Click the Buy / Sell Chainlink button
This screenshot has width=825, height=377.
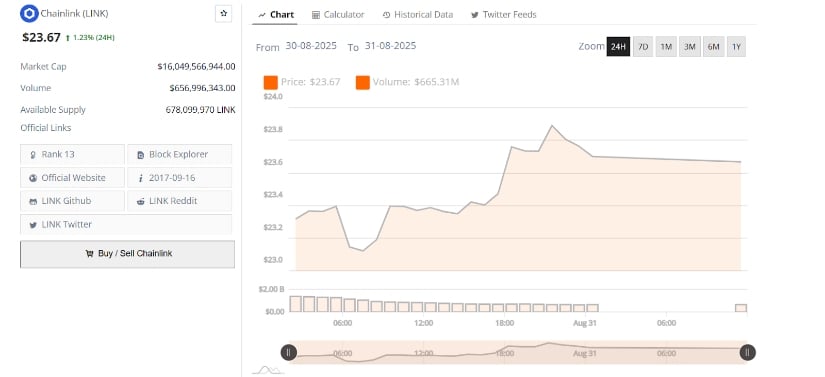(x=127, y=254)
